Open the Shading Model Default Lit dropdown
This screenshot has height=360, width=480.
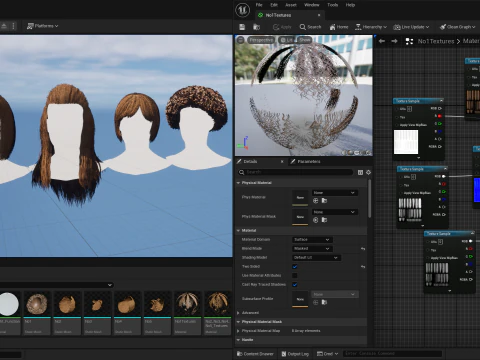(316, 258)
